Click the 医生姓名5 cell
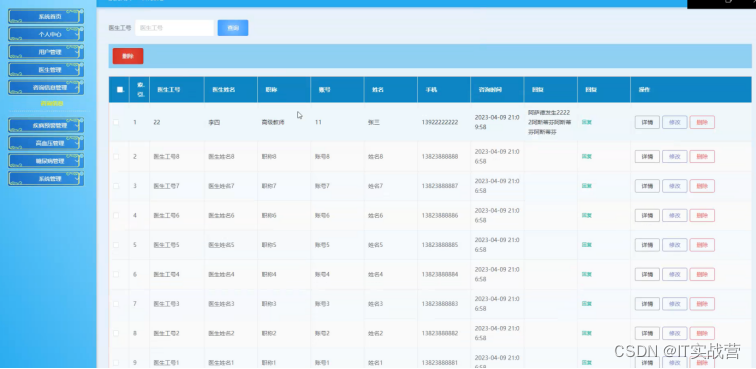 coord(221,245)
